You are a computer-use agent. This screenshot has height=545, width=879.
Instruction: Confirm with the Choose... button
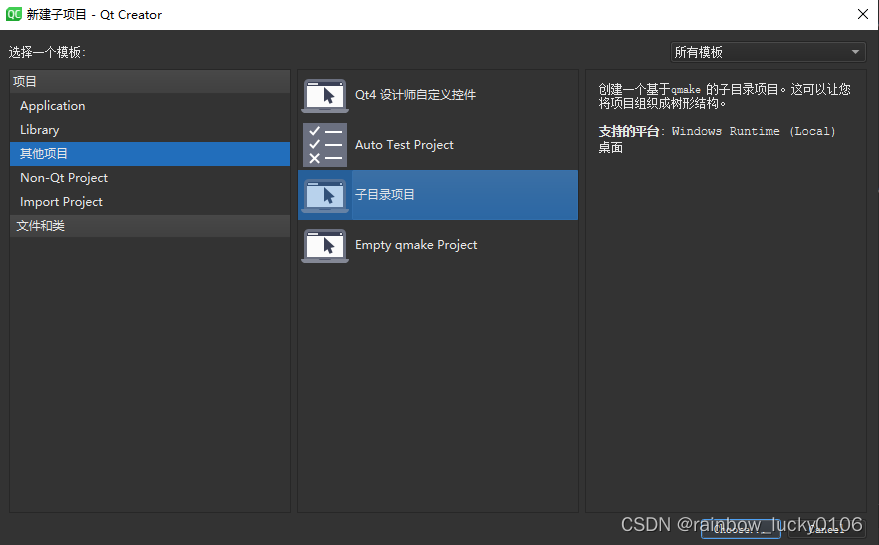(741, 529)
